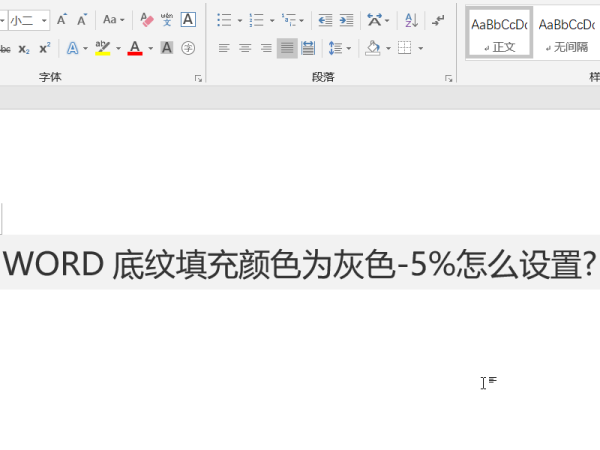Open the phonetic guide (wén) tool
Screen dimensions: 600x450
coord(167,20)
